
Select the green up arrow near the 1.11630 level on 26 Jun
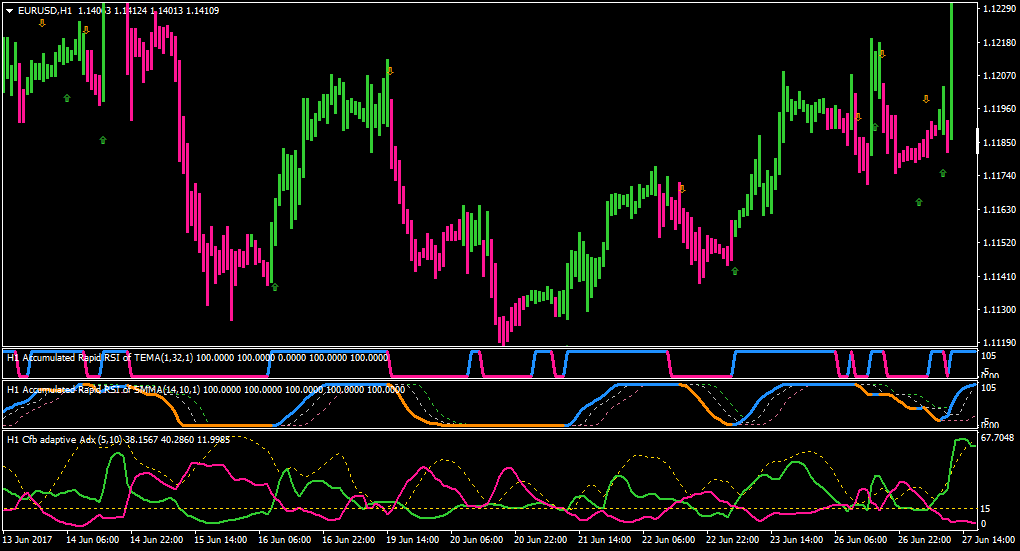pos(919,202)
